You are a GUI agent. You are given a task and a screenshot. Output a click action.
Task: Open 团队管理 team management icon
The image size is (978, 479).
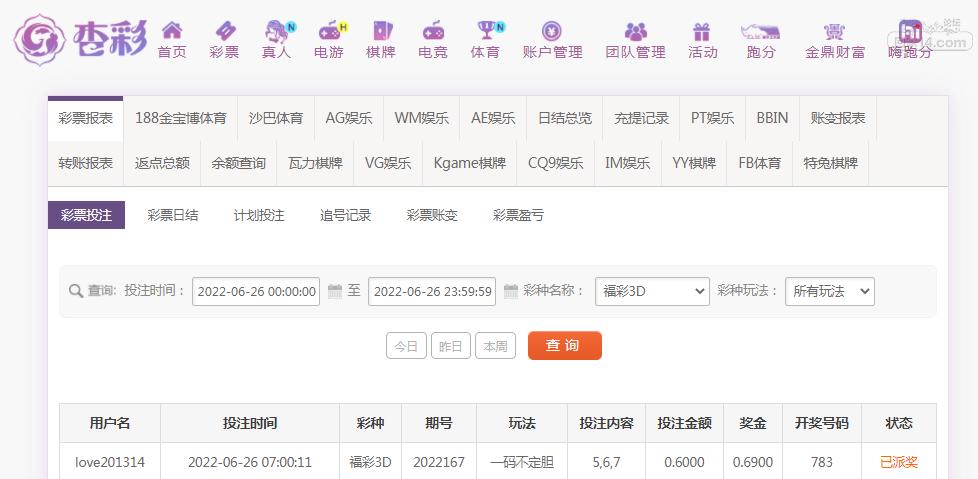[635, 32]
